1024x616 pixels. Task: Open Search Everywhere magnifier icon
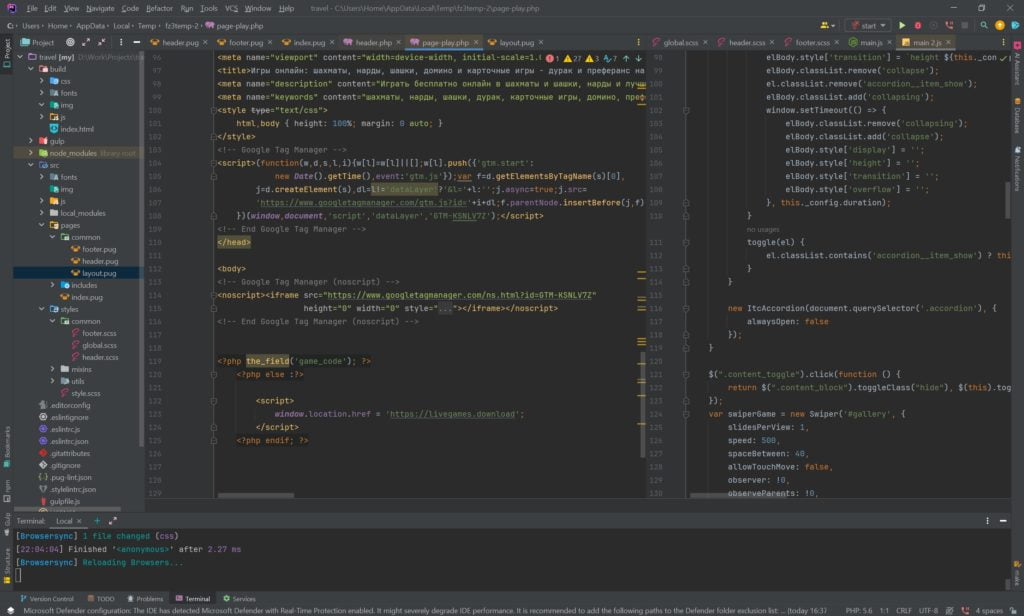(985, 25)
